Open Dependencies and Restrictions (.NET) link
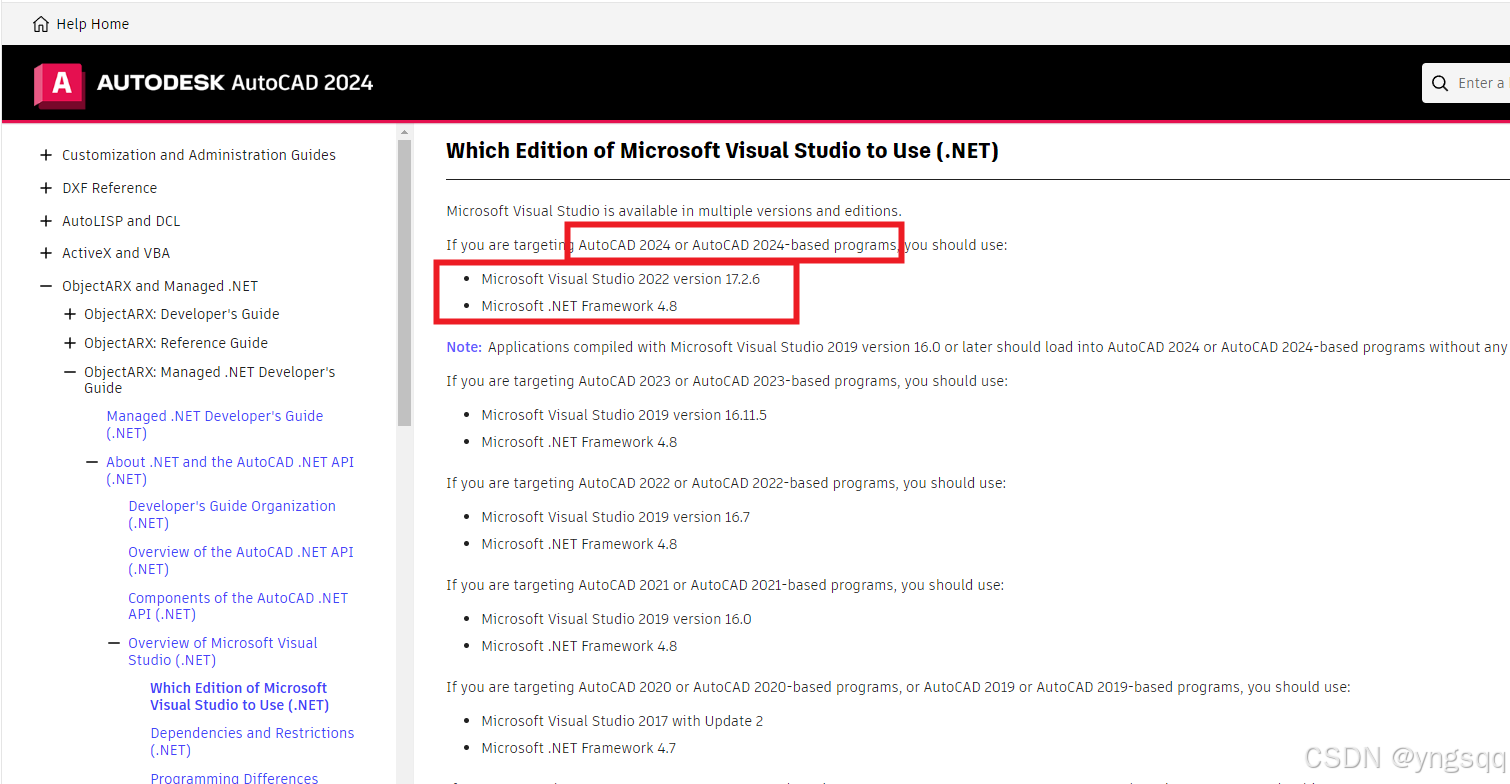 tap(252, 741)
